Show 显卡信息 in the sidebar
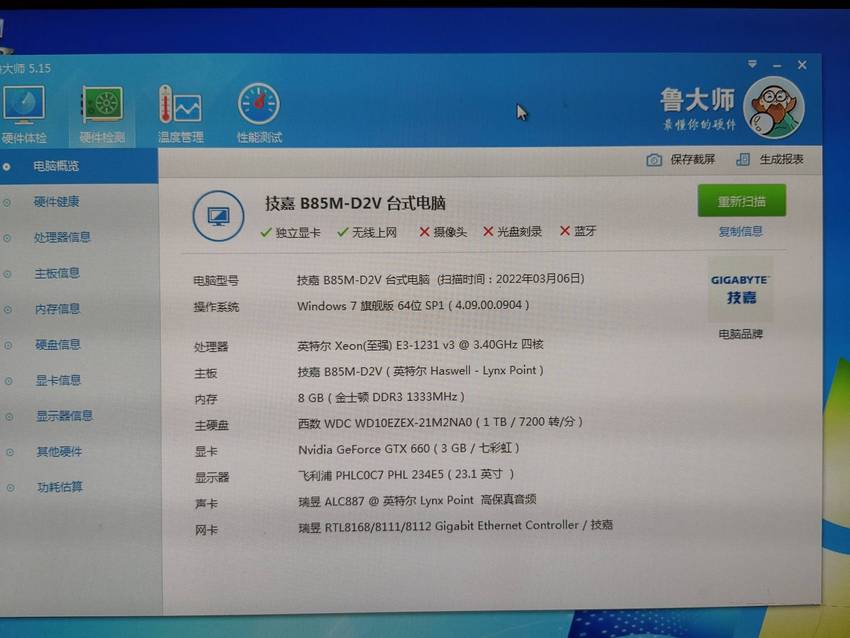Viewport: 850px width, 638px height. click(x=58, y=381)
